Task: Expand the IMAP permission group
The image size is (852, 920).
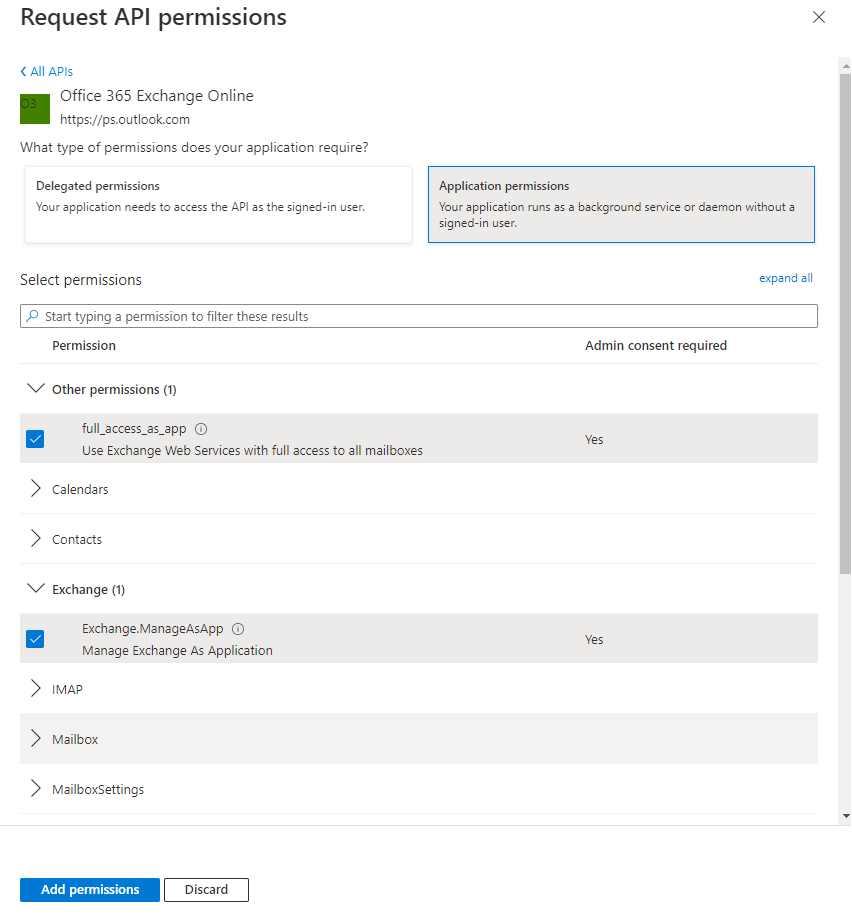Action: pos(37,689)
